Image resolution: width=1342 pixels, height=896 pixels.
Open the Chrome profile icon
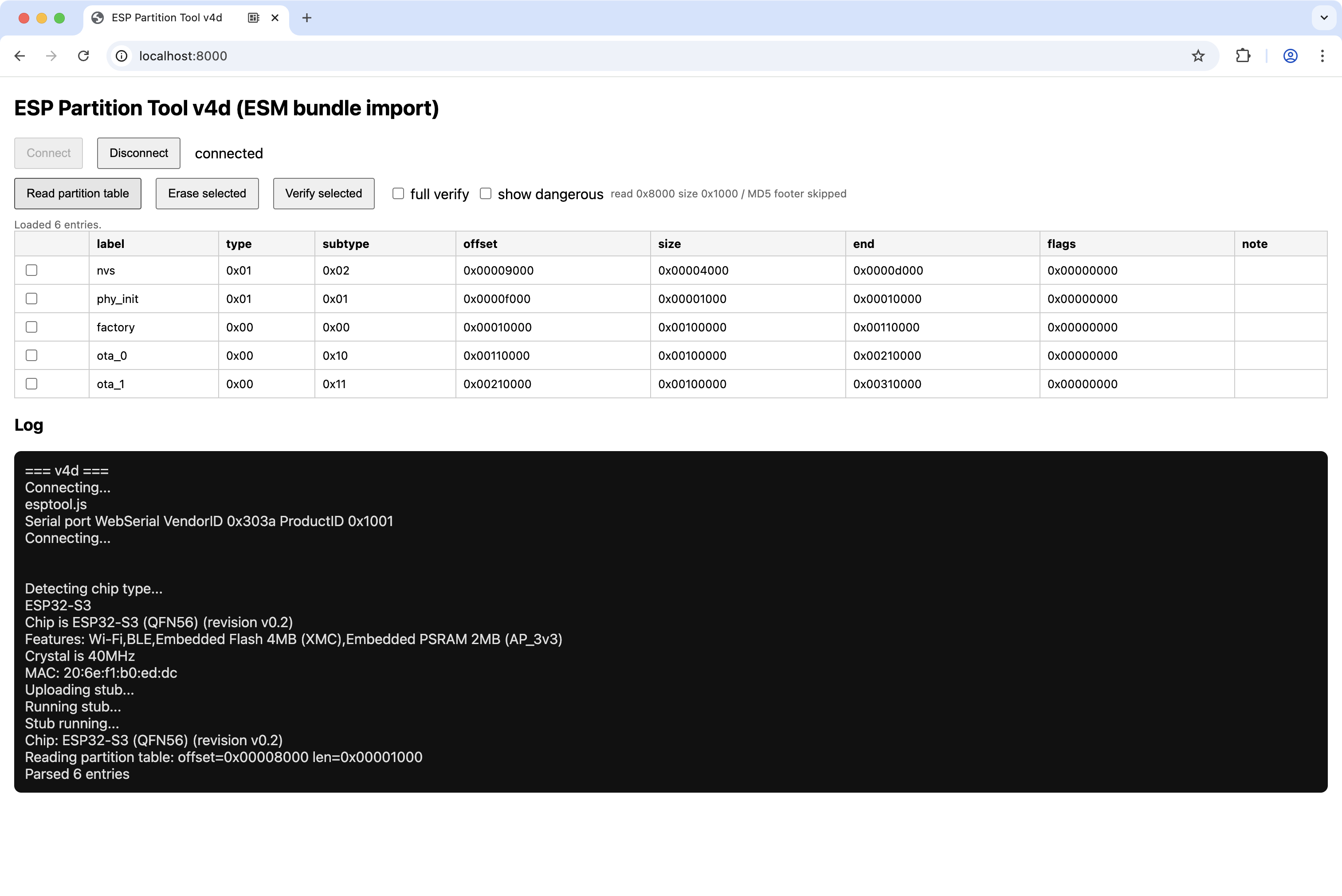tap(1290, 56)
